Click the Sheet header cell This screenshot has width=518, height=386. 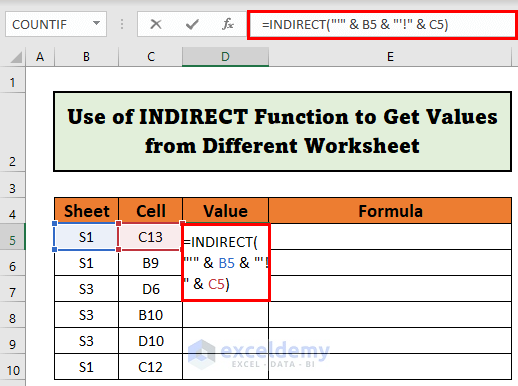click(86, 211)
